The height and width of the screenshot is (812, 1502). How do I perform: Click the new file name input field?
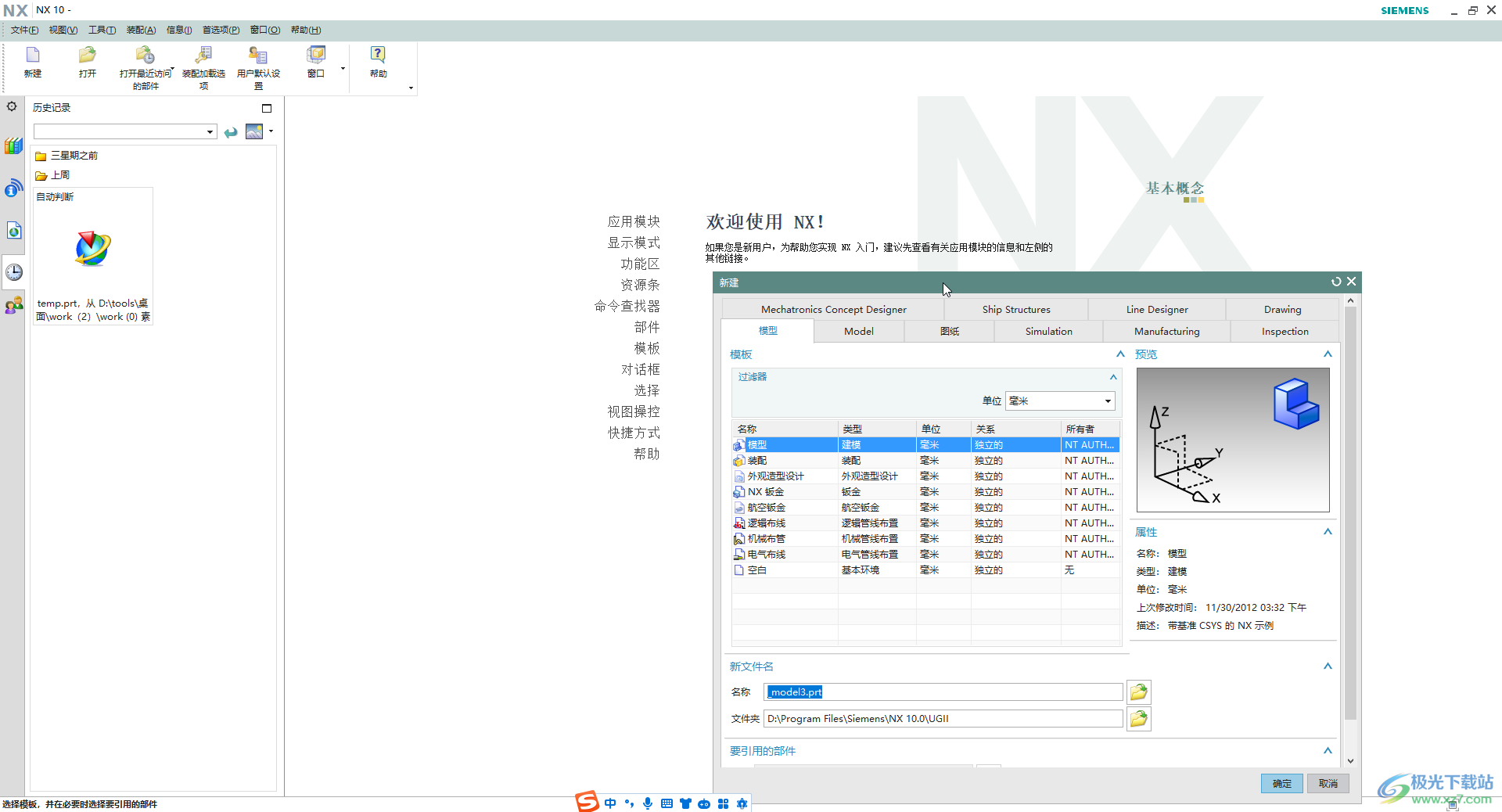(943, 692)
